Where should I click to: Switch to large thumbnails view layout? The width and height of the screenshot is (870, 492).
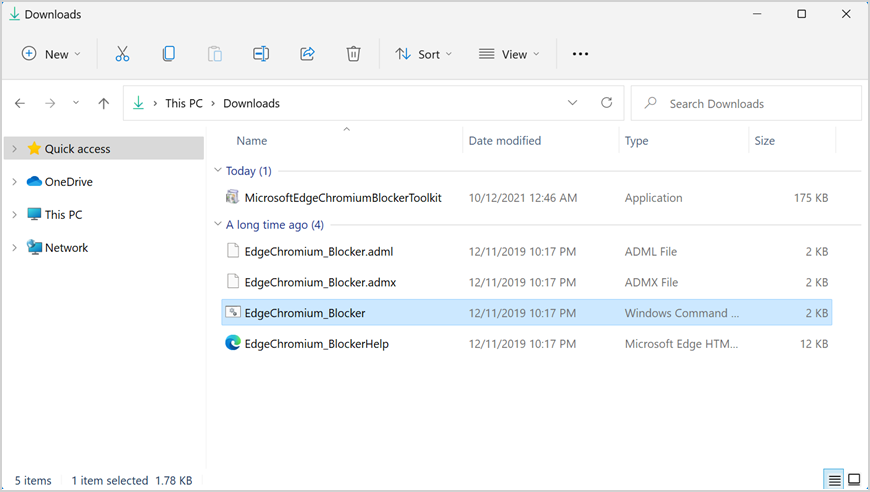(854, 481)
